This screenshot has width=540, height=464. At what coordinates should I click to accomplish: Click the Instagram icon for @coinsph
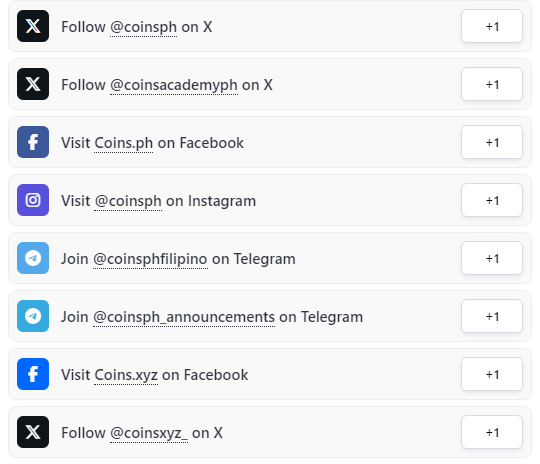[x=33, y=200]
